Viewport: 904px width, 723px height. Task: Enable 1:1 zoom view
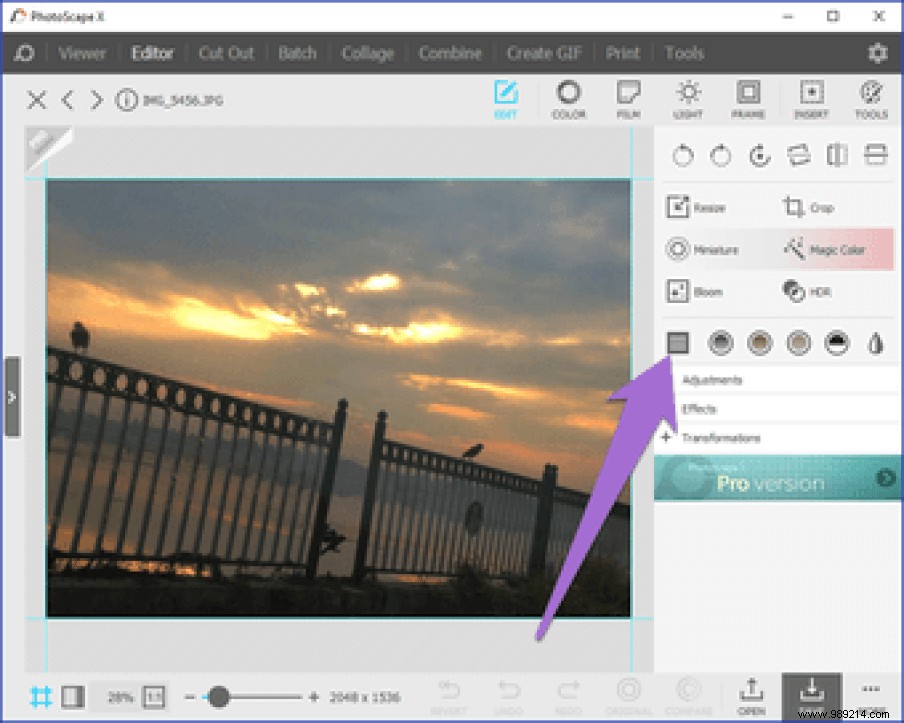pos(154,695)
